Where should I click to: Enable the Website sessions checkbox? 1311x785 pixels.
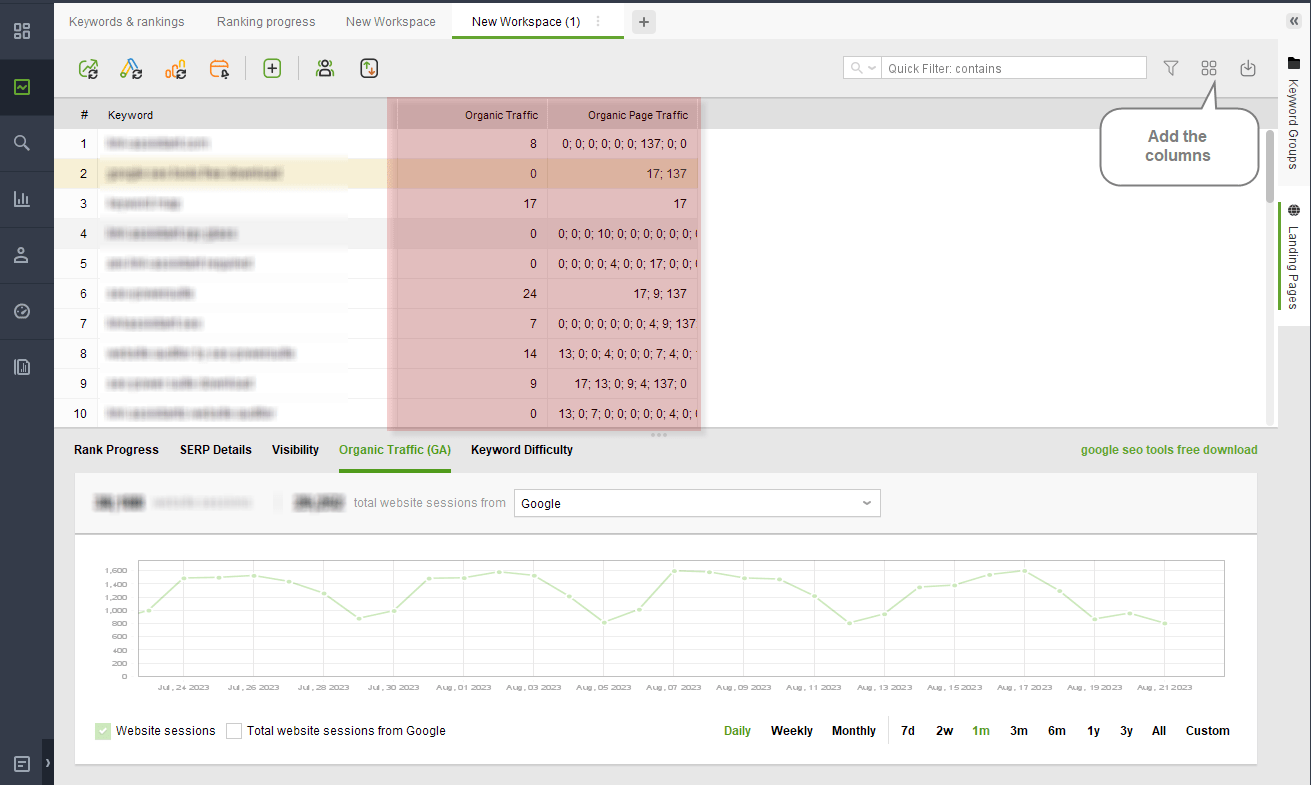click(103, 731)
